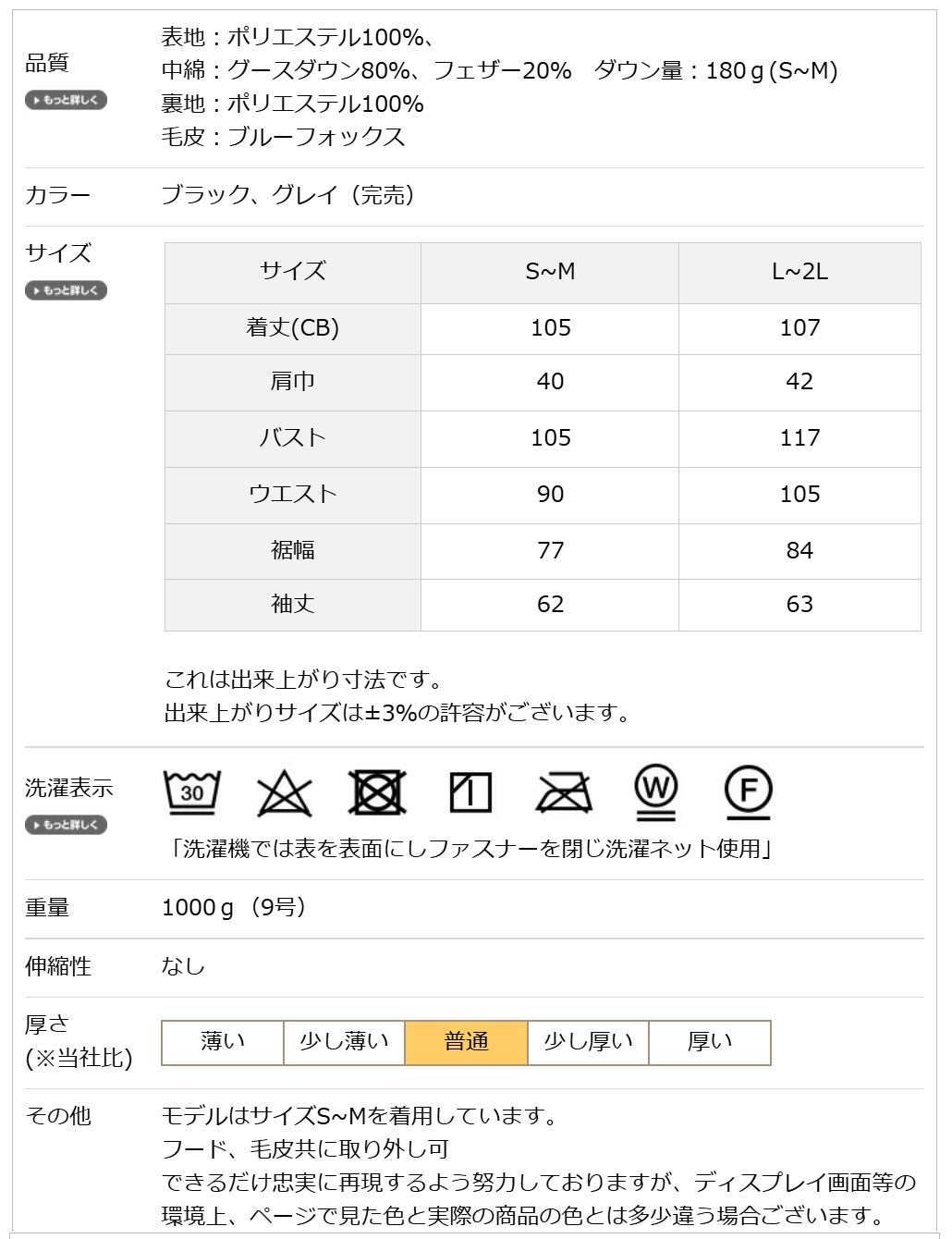
Task: Click the do not bleach triangle icon
Action: click(285, 793)
